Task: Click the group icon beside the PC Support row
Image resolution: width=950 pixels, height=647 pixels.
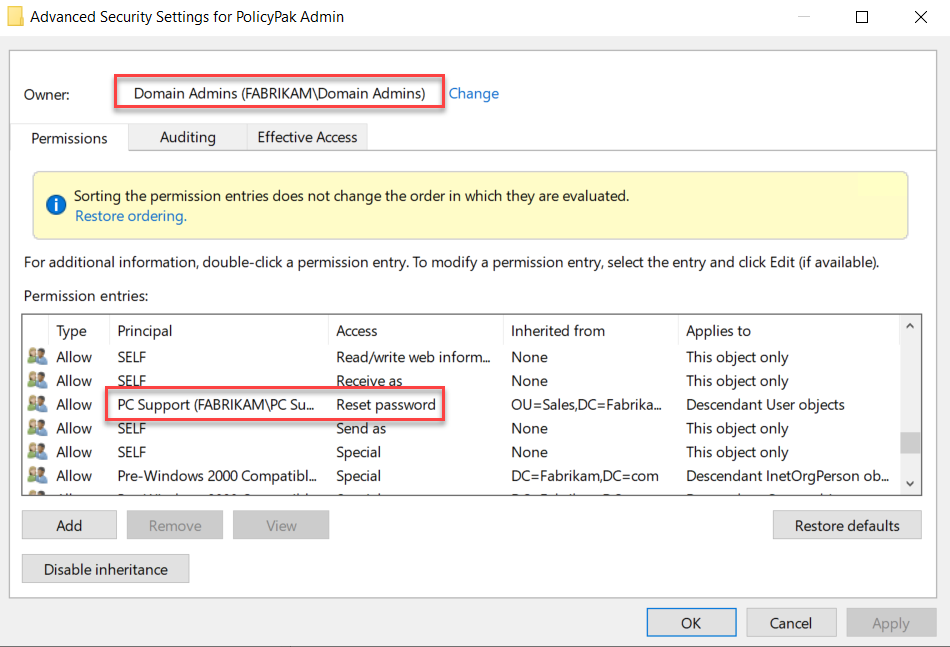Action: click(x=37, y=404)
